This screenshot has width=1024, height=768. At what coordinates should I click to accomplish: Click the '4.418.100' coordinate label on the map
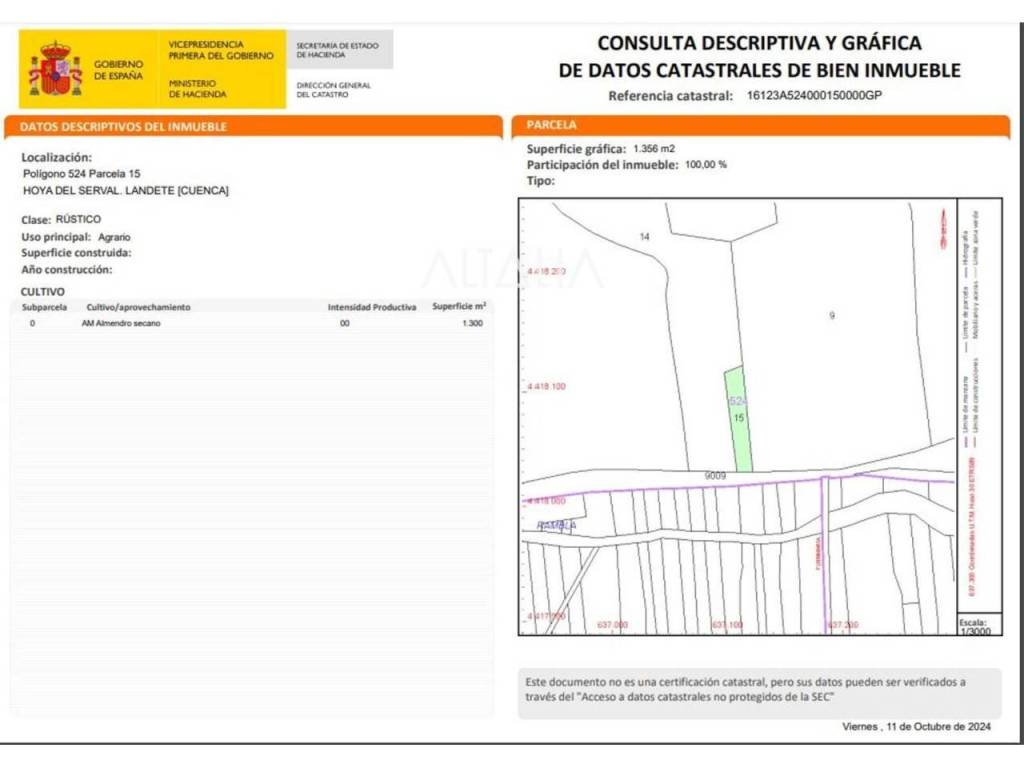tap(547, 387)
